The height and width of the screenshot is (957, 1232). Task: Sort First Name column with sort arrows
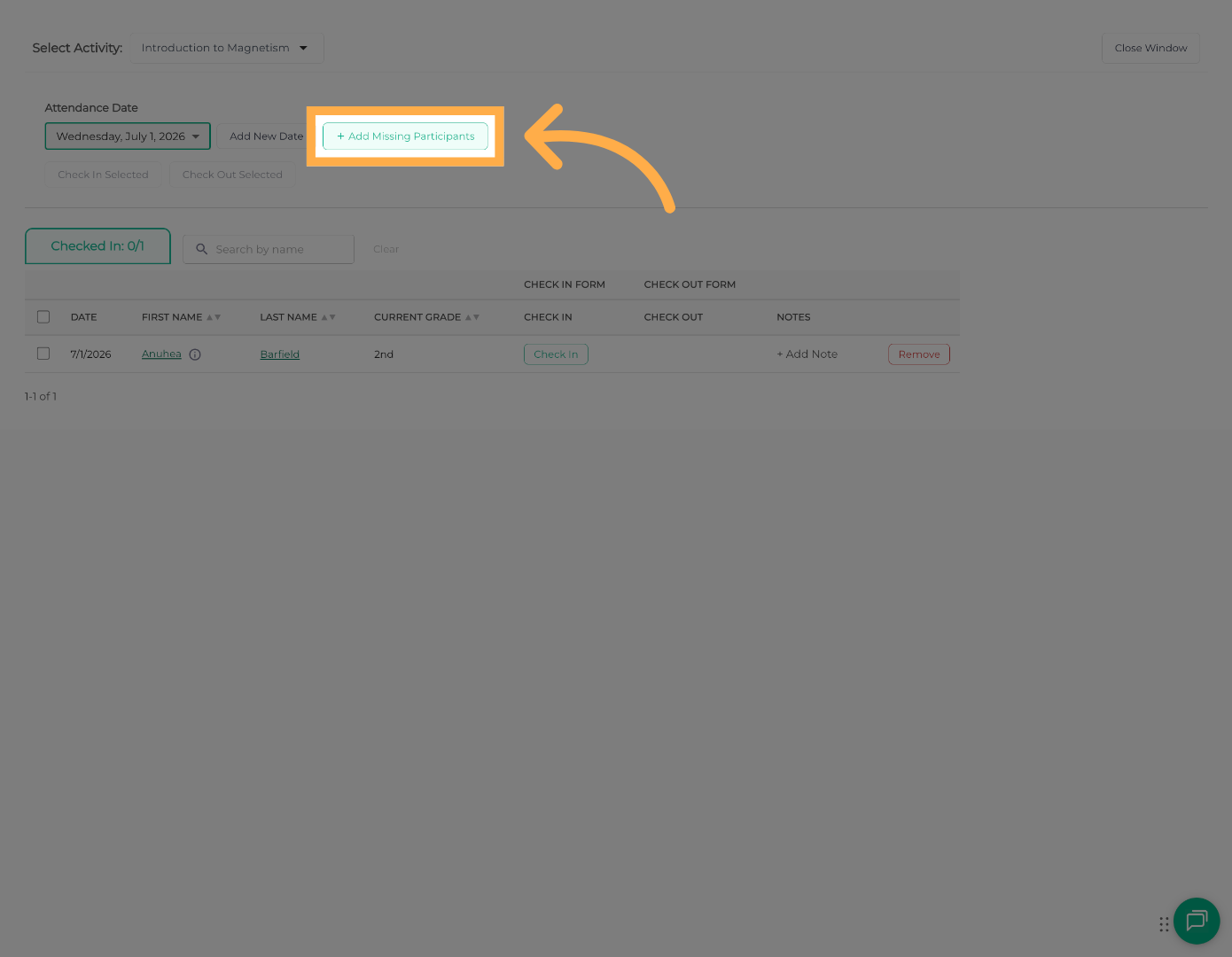[x=214, y=317]
